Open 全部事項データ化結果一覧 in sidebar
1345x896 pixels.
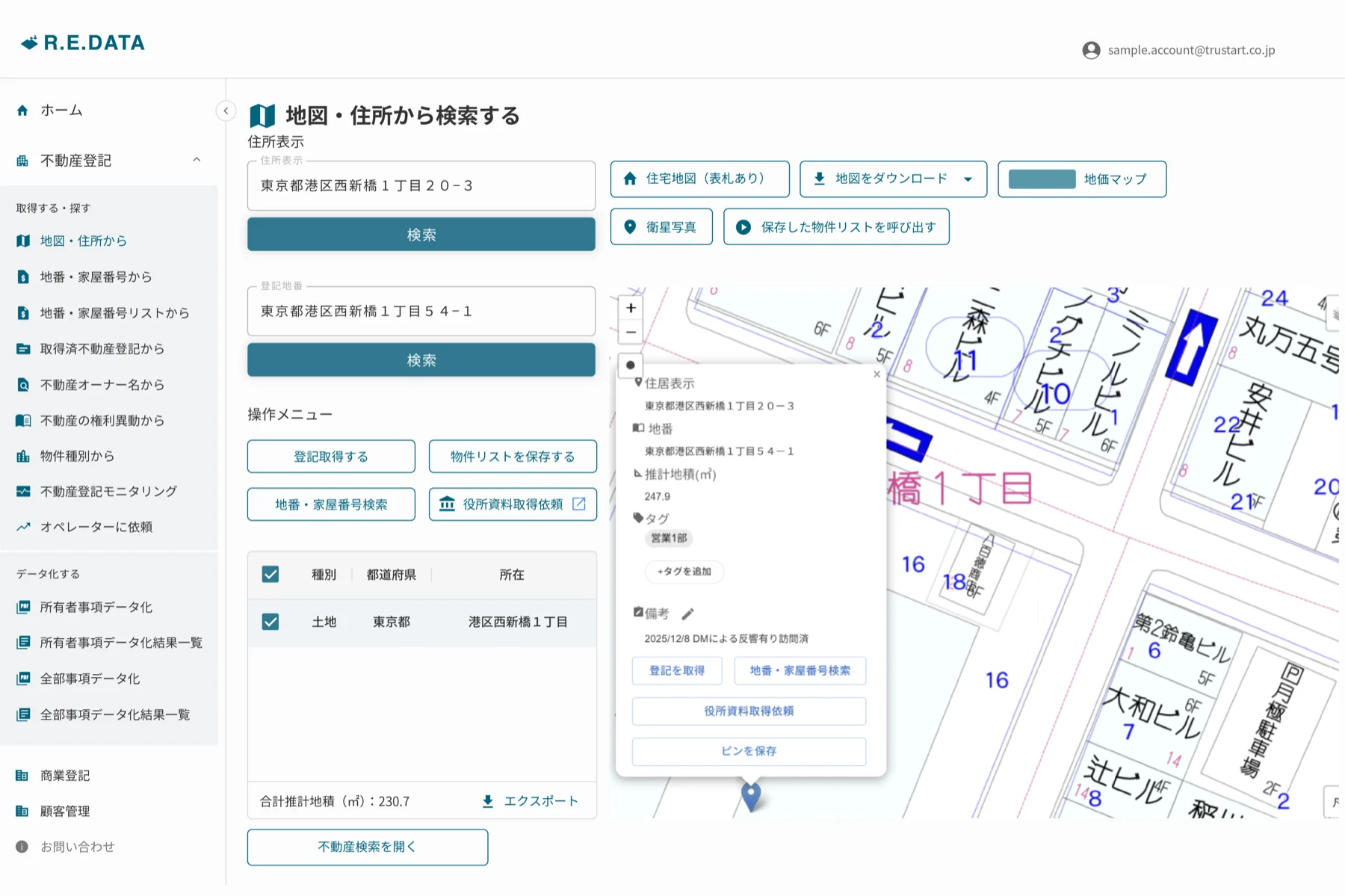[115, 714]
